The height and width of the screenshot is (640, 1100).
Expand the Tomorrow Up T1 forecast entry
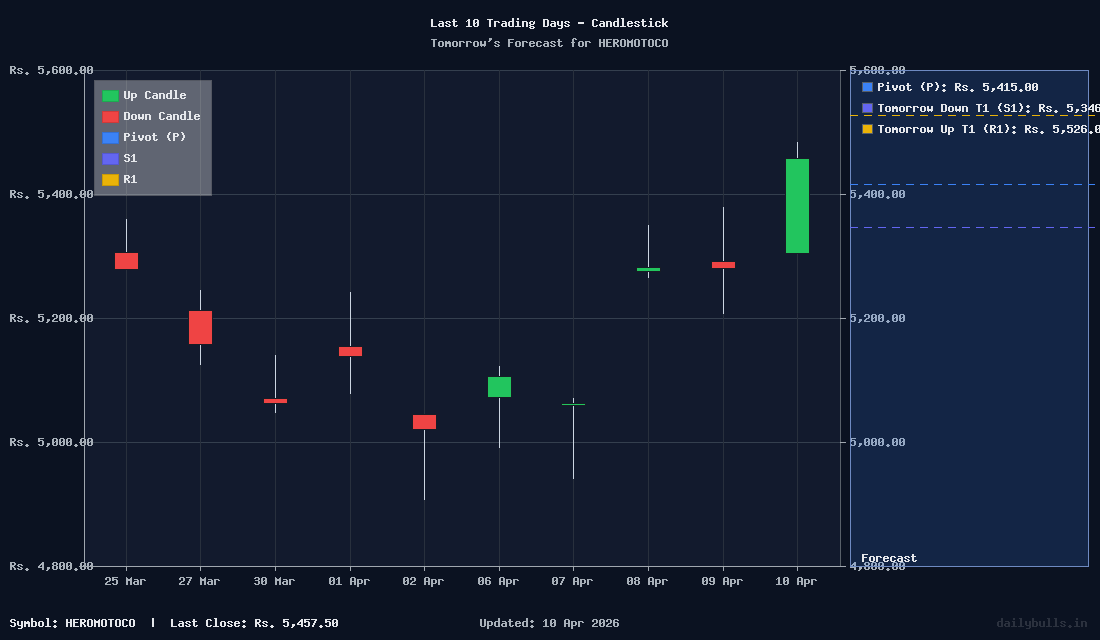pos(980,128)
